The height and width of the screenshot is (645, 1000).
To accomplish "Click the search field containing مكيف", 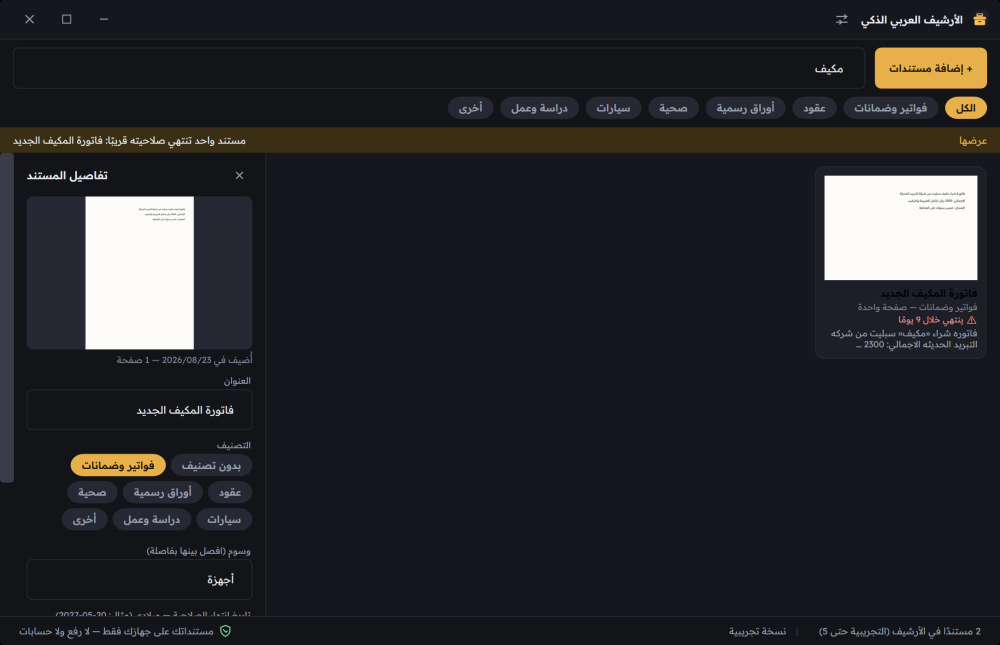I will click(x=439, y=68).
